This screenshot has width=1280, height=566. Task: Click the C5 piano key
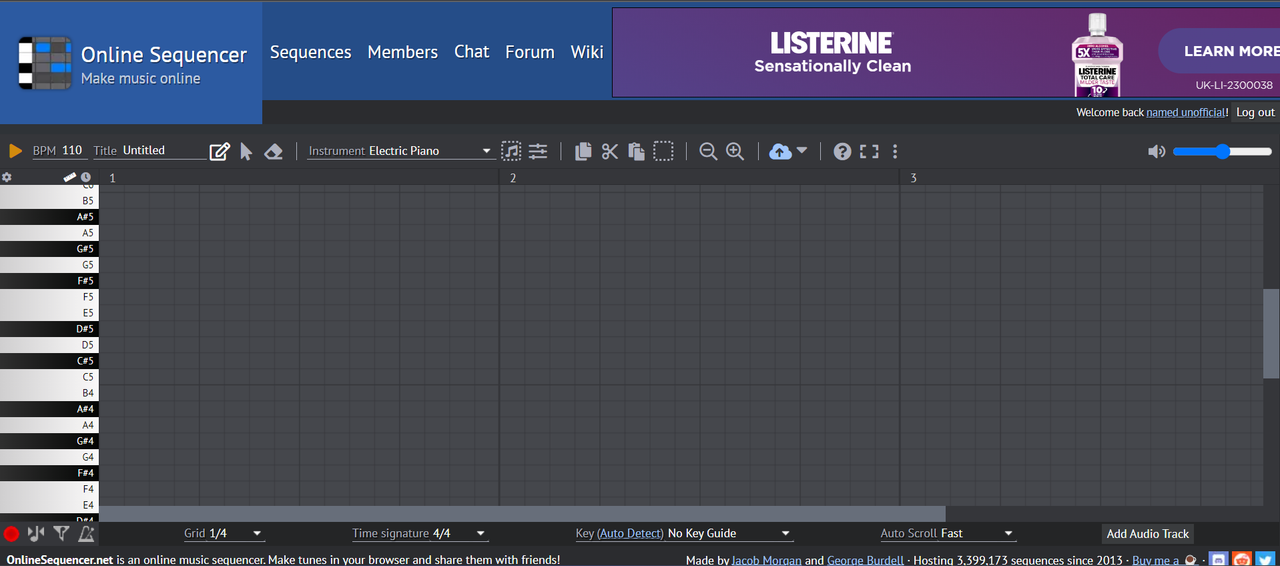[49, 377]
